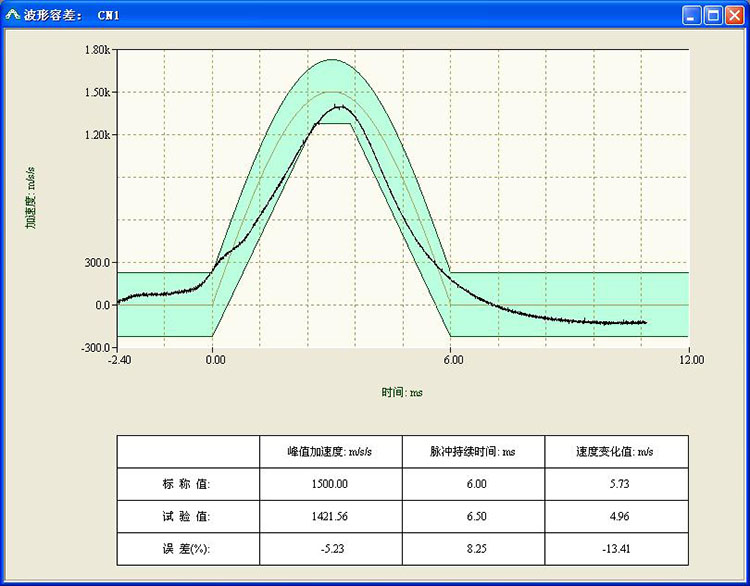Click the 12.00 tick on the time axis

(x=690, y=359)
